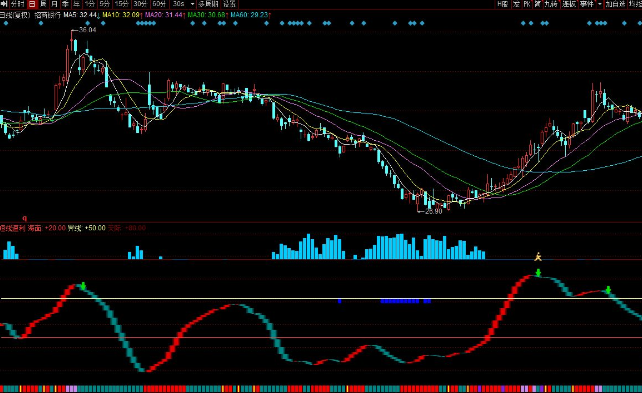Enable the 九转 indicator icon
The width and height of the screenshot is (642, 393).
click(551, 4)
